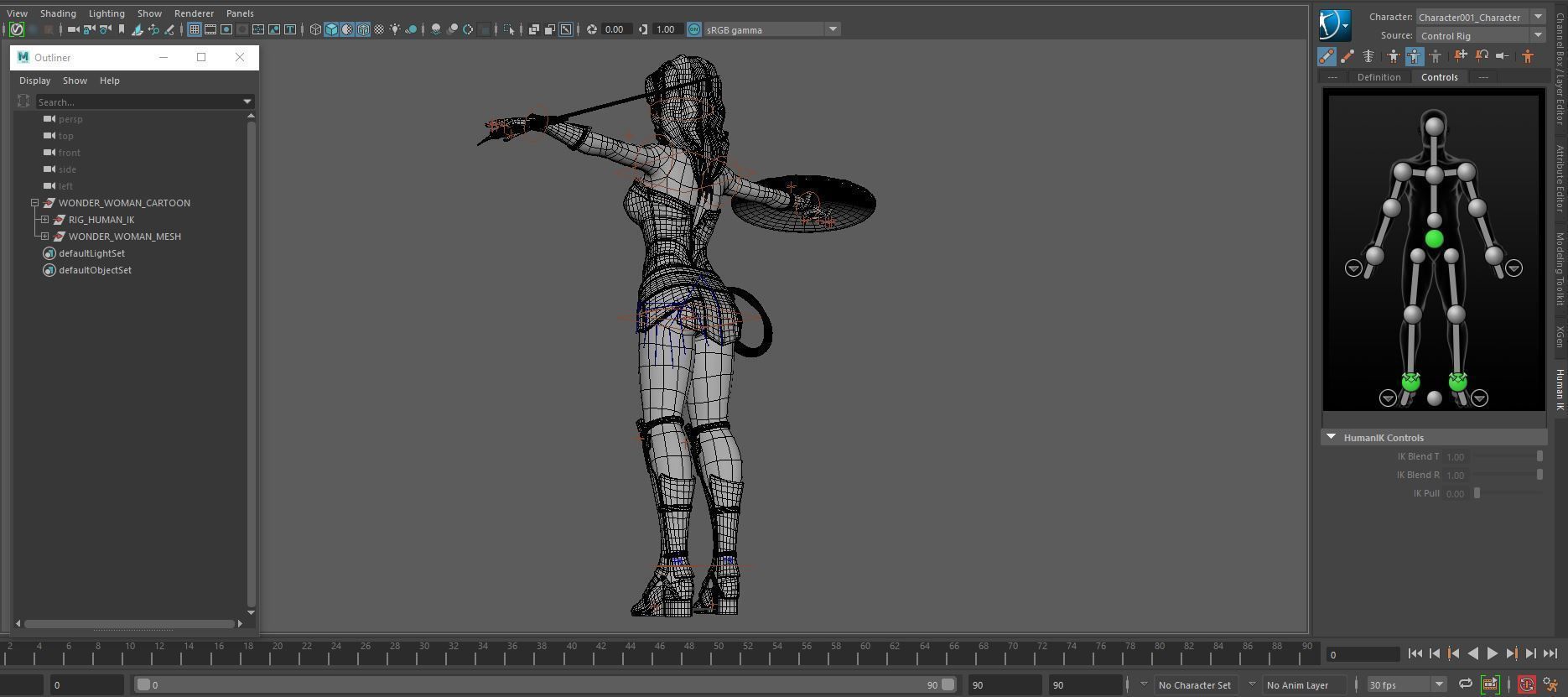Collapse the WONDER_WOMAN_CARTOON node

click(35, 203)
